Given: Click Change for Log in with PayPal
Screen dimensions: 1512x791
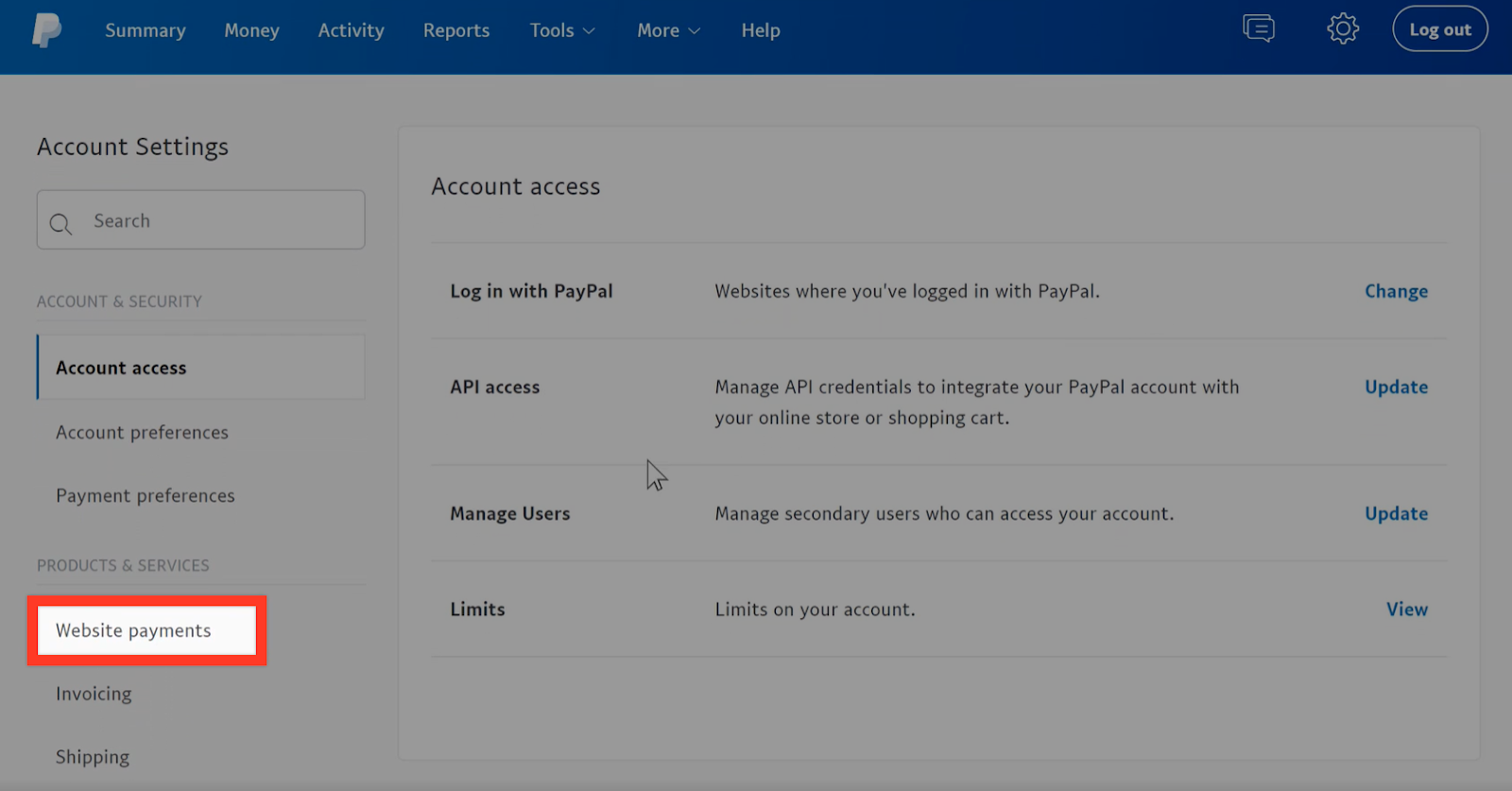Looking at the screenshot, I should coord(1396,291).
